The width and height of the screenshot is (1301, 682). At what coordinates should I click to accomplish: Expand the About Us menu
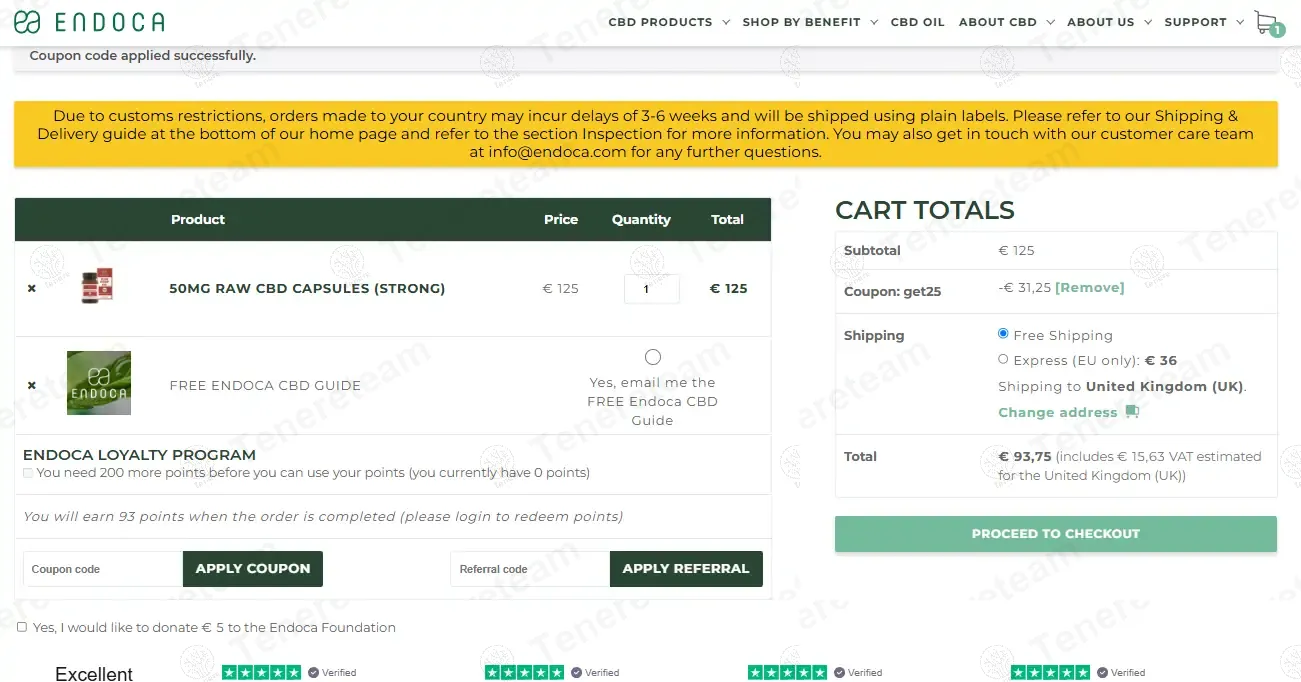[1109, 22]
